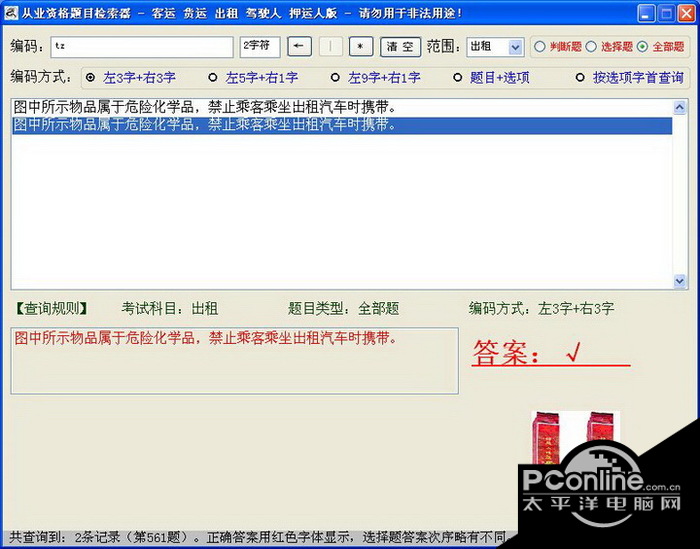Screen dimensions: 700x549
Task: Click the app icon in title bar
Action: point(11,13)
